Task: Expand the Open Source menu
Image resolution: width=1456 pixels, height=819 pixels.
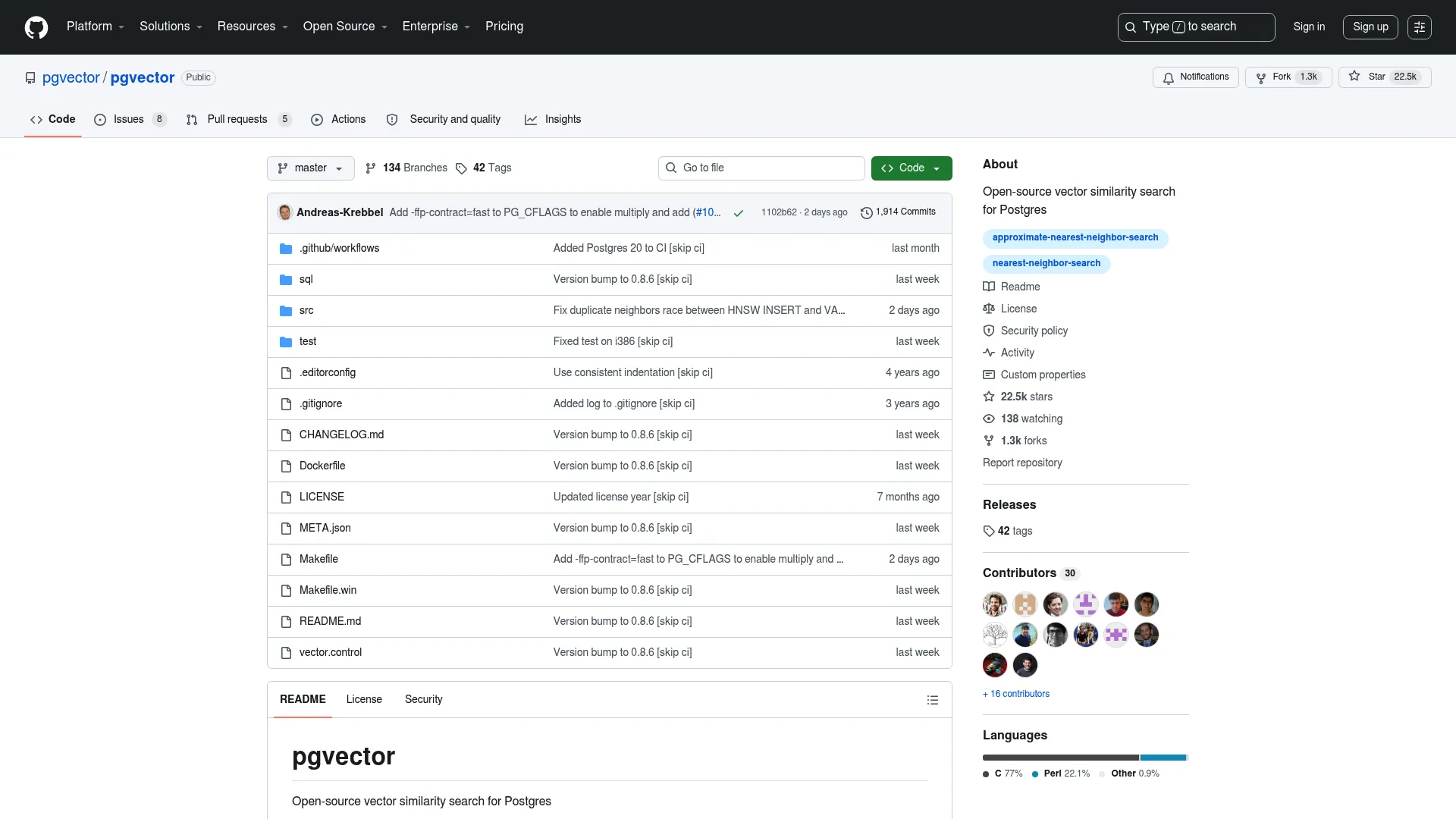Action: pyautogui.click(x=345, y=27)
